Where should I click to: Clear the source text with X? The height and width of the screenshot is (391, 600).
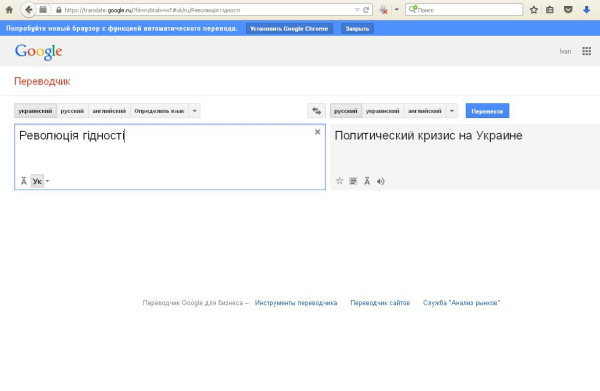point(317,132)
